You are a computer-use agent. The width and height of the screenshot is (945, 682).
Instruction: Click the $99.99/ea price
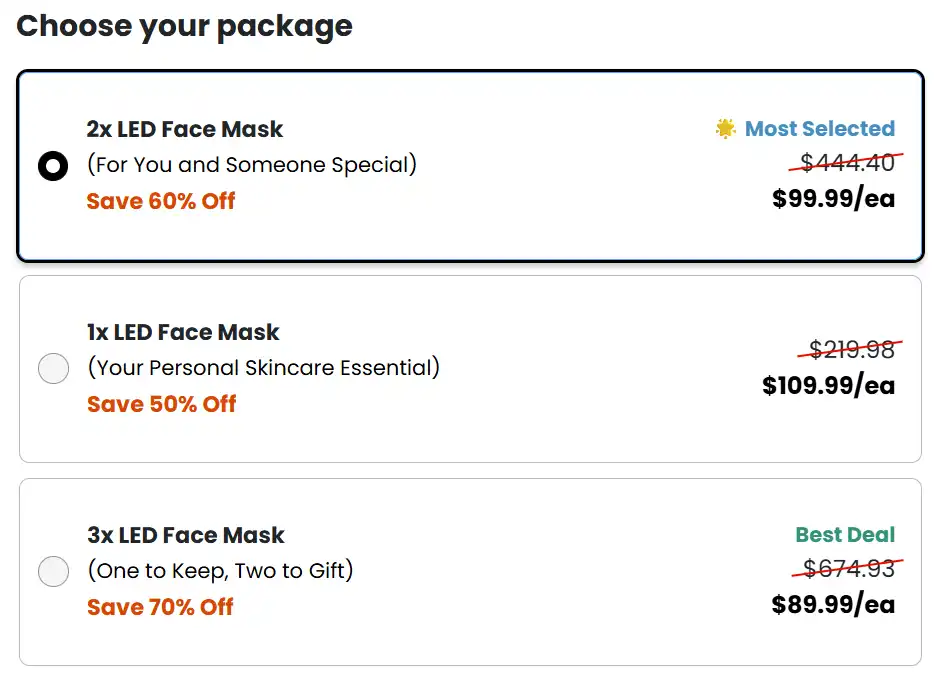pos(833,198)
